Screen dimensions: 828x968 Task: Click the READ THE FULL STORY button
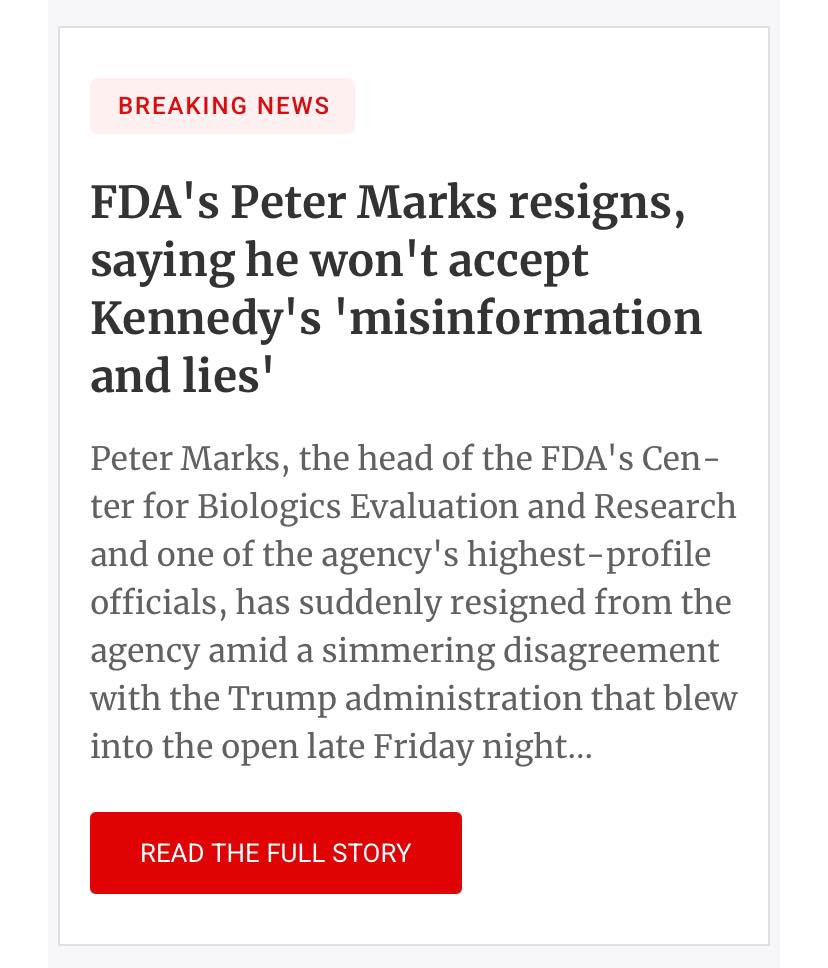coord(275,853)
